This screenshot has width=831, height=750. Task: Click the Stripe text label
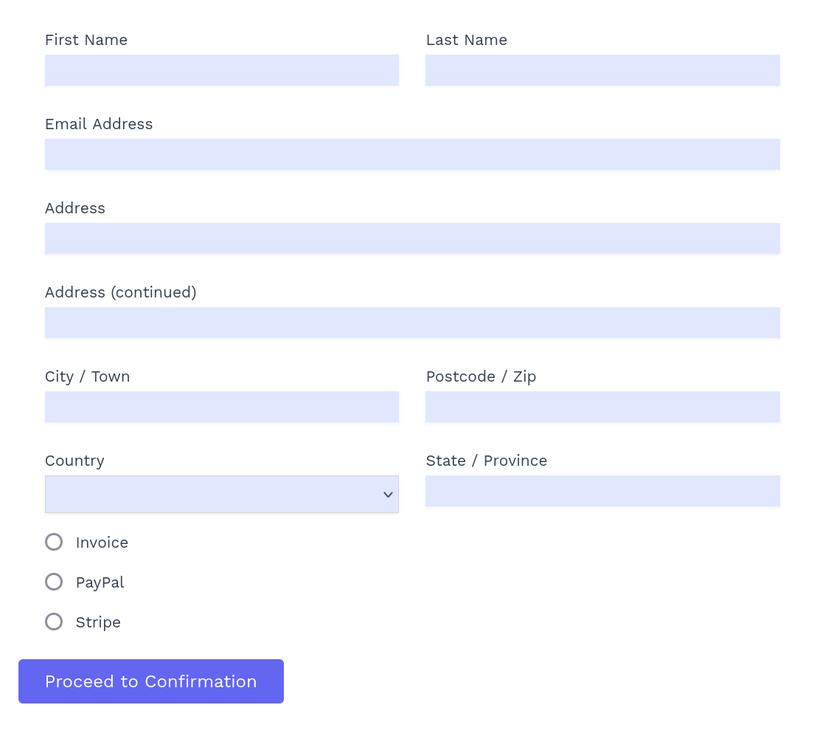[x=98, y=623]
